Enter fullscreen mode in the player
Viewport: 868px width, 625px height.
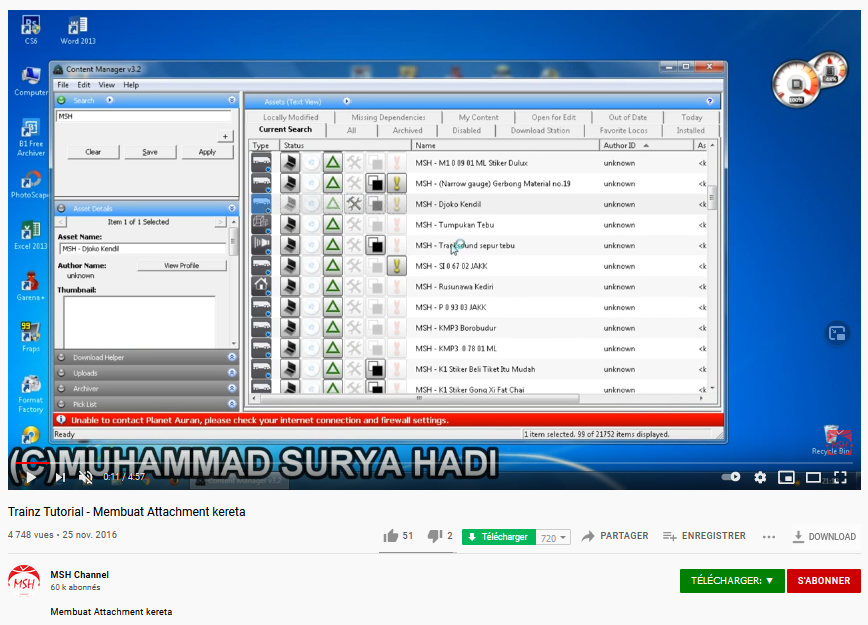point(840,477)
